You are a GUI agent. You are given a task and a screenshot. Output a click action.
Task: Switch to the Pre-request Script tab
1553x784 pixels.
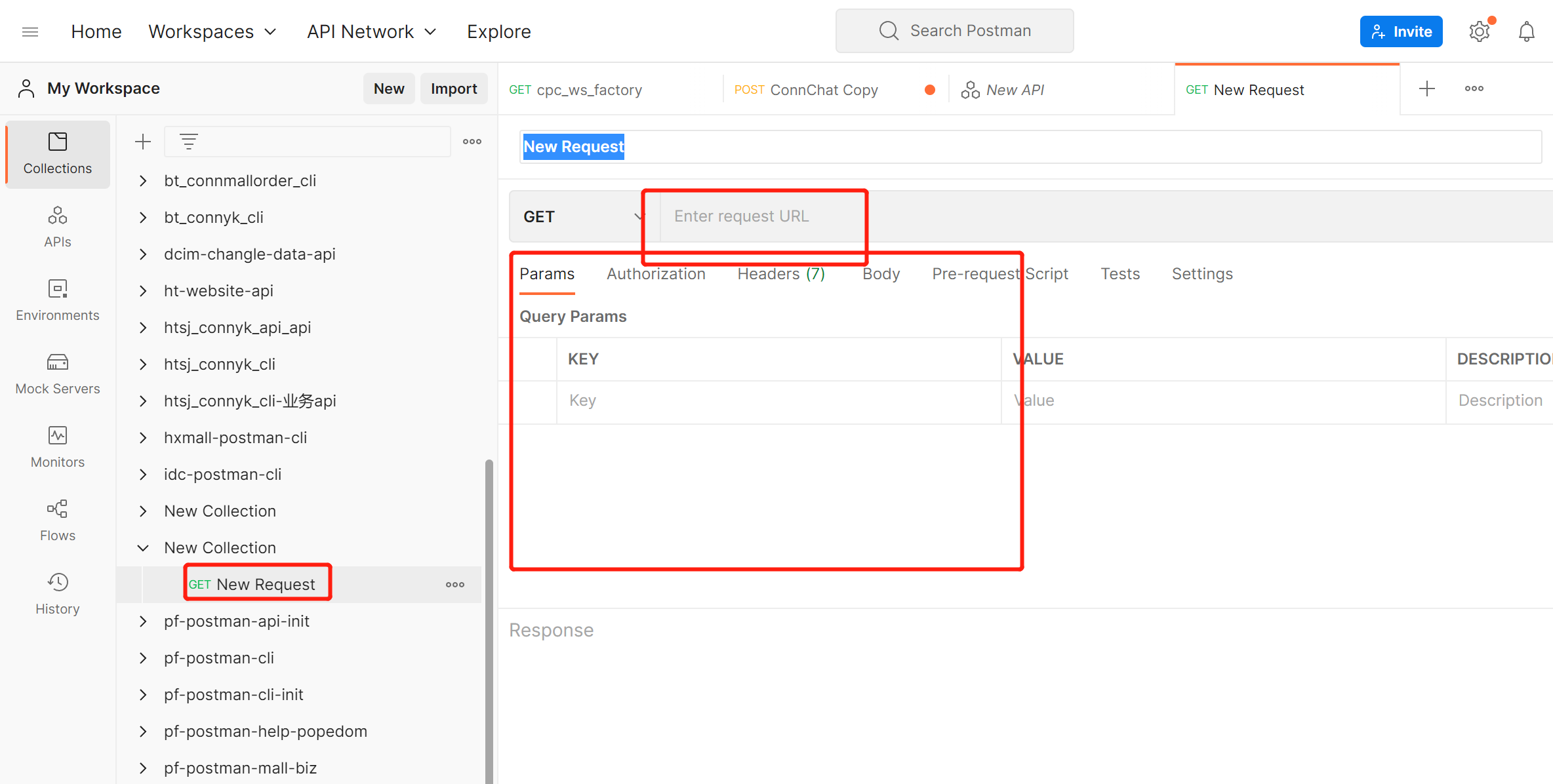[x=1000, y=274]
